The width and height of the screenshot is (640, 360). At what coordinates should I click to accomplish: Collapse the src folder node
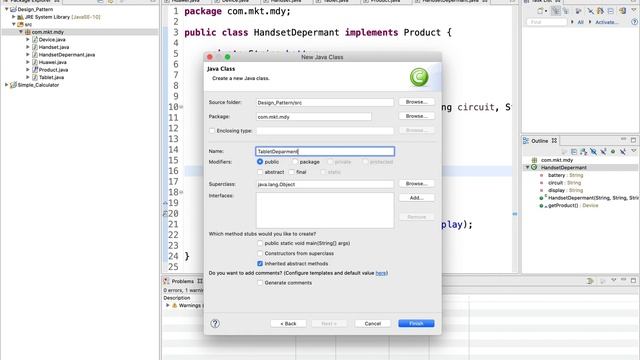pyautogui.click(x=14, y=24)
